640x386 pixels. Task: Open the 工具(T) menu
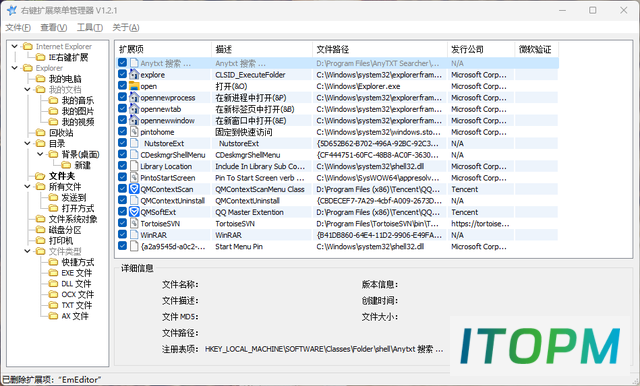pos(90,27)
